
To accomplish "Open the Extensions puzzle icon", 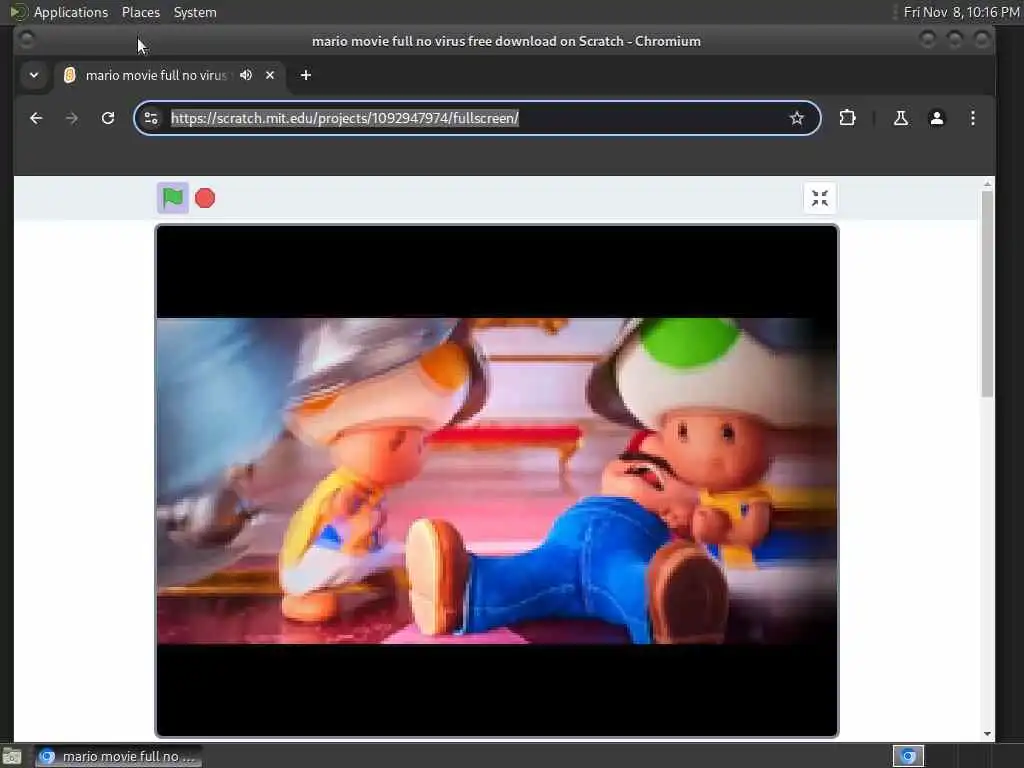I will pos(847,118).
